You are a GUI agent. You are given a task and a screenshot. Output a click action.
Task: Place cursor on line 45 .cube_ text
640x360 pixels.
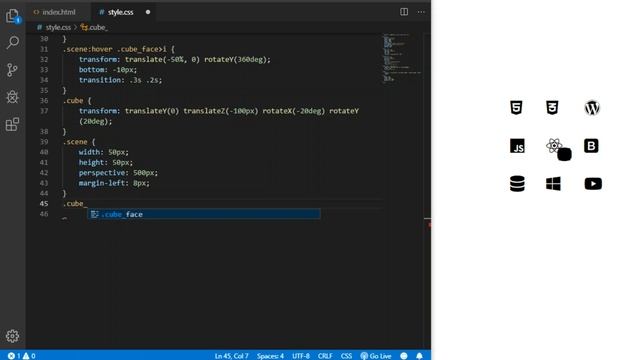[75, 203]
